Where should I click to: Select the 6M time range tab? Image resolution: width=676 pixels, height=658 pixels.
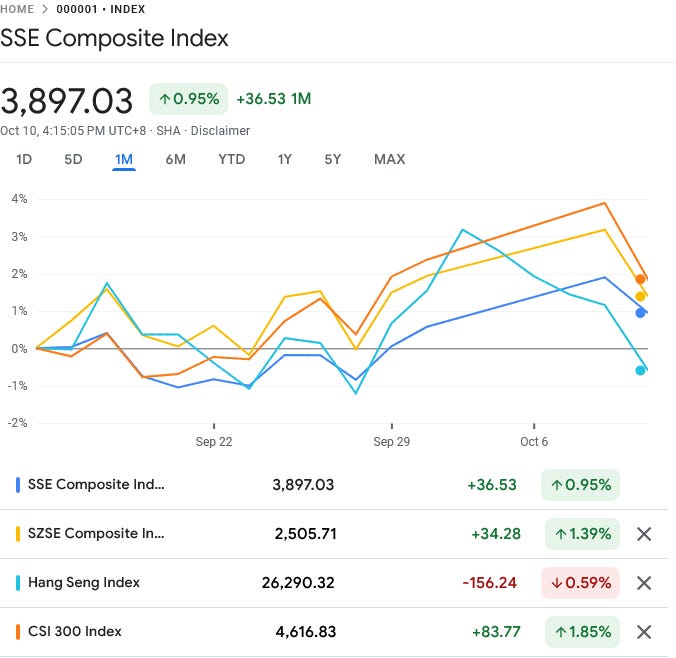pyautogui.click(x=175, y=160)
